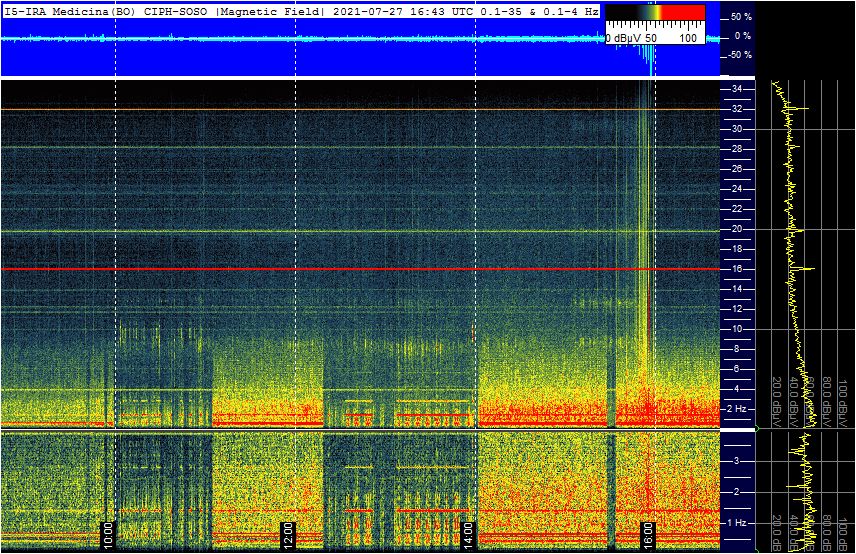
Task: Click the orange 32 Hz horizontal line
Action: pos(360,110)
